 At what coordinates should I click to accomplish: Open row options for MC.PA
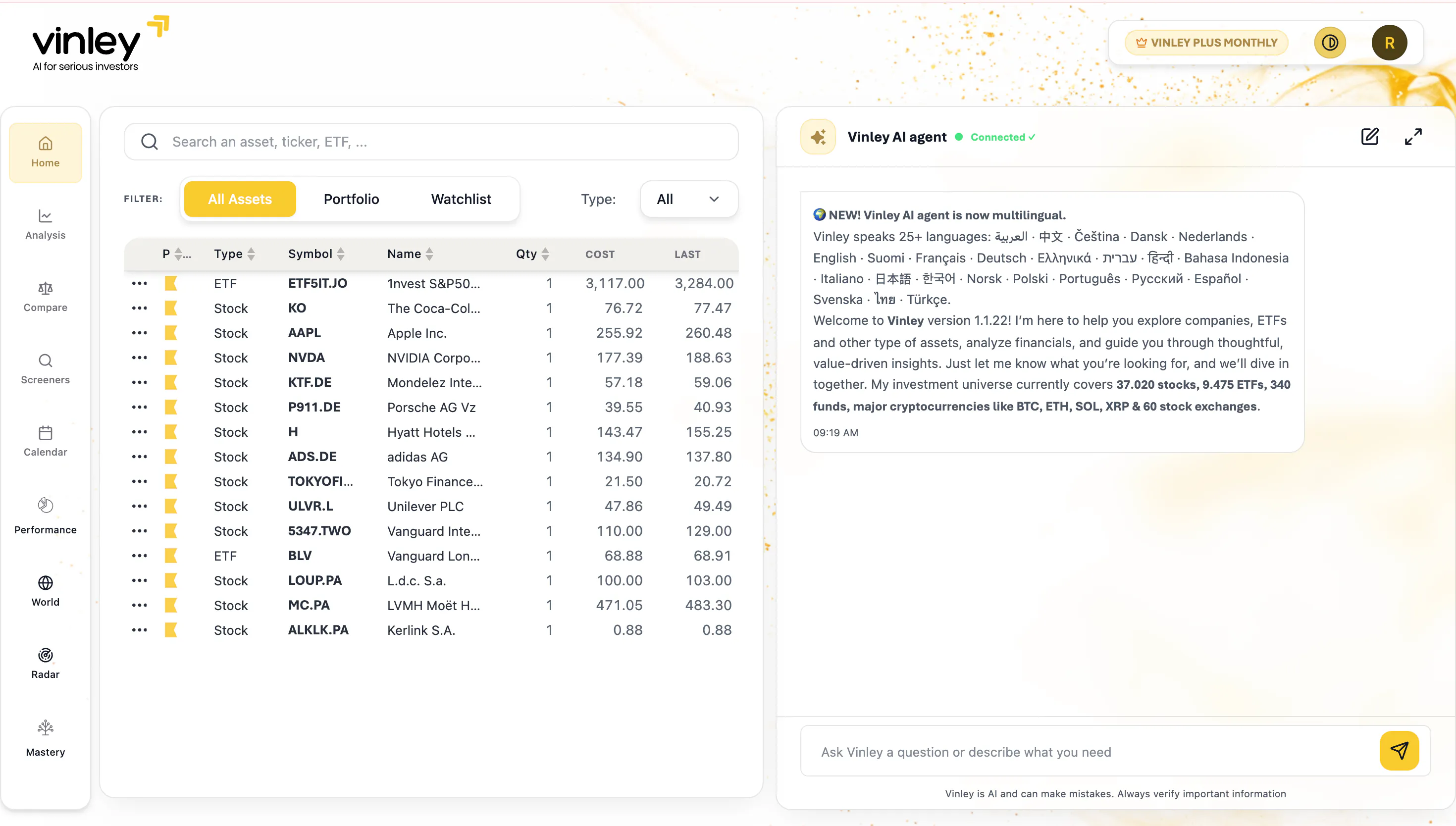(139, 605)
